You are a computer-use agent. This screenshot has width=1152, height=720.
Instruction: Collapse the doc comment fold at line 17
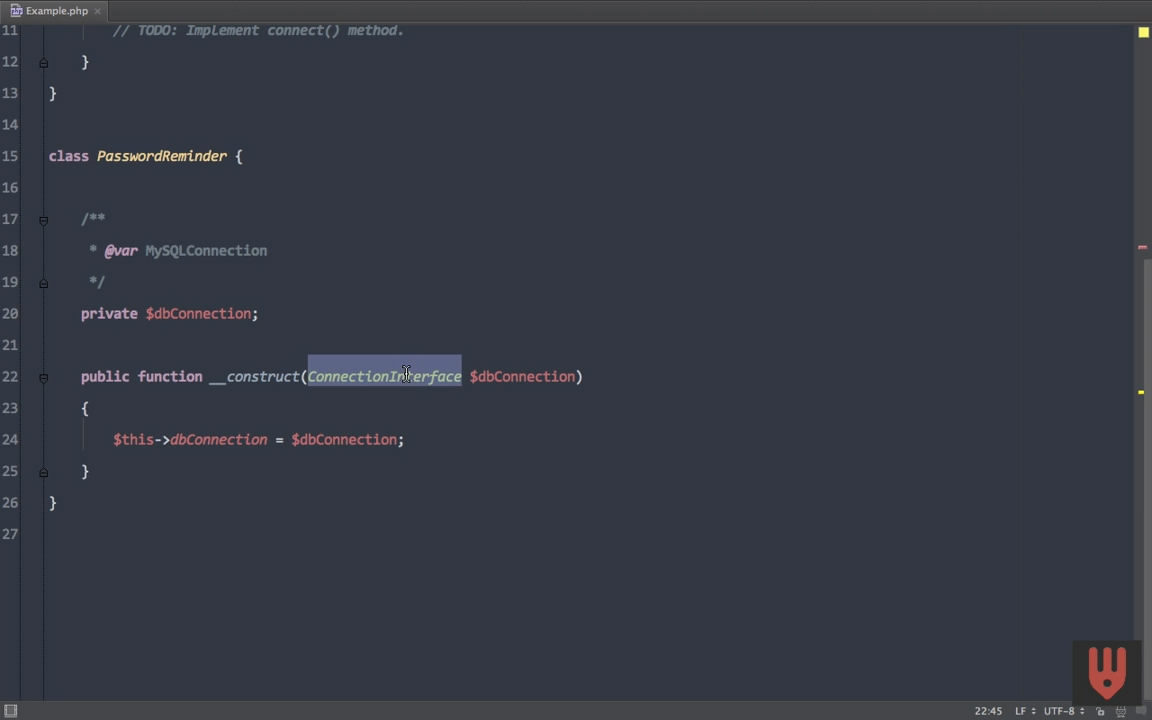43,220
